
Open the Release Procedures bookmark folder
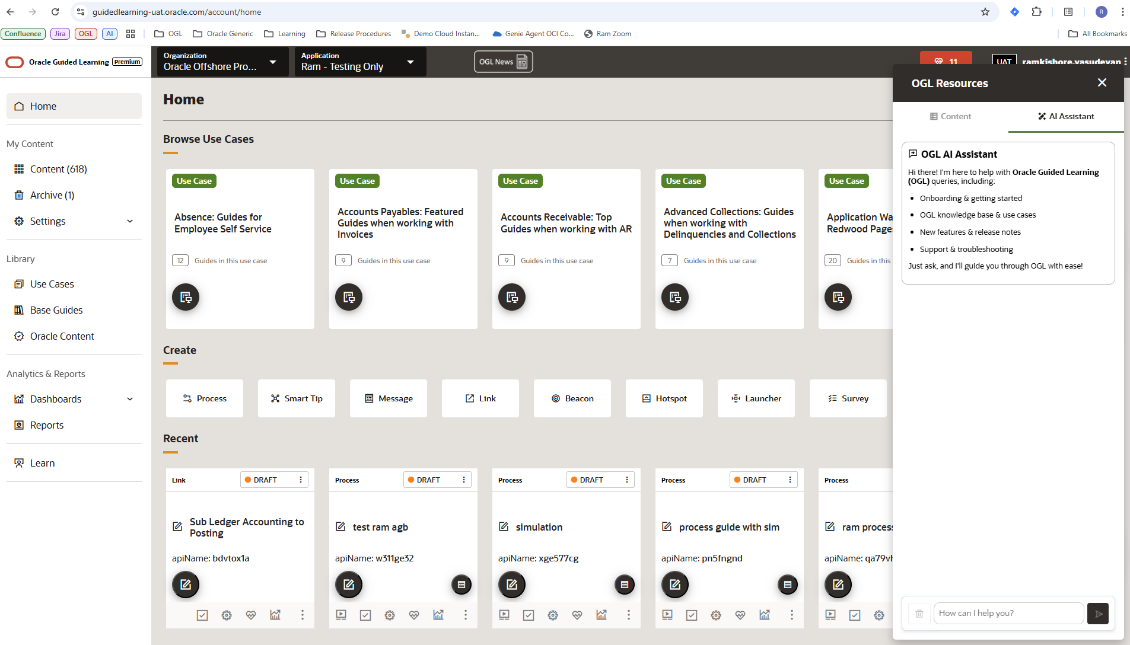[x=354, y=33]
